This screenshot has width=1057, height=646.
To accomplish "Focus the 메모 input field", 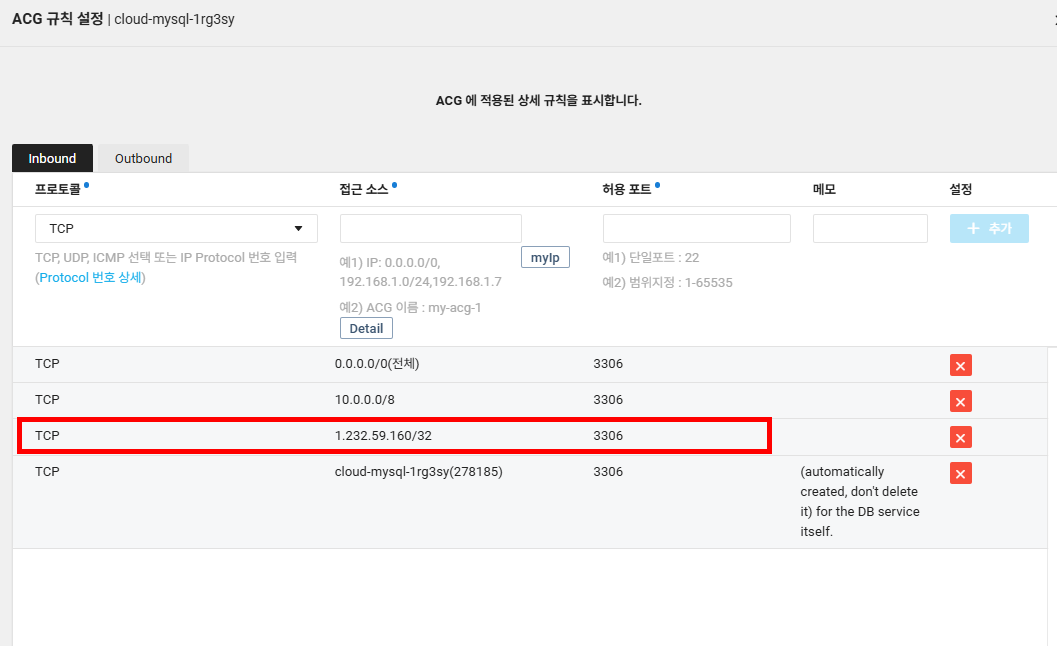I will tap(870, 229).
